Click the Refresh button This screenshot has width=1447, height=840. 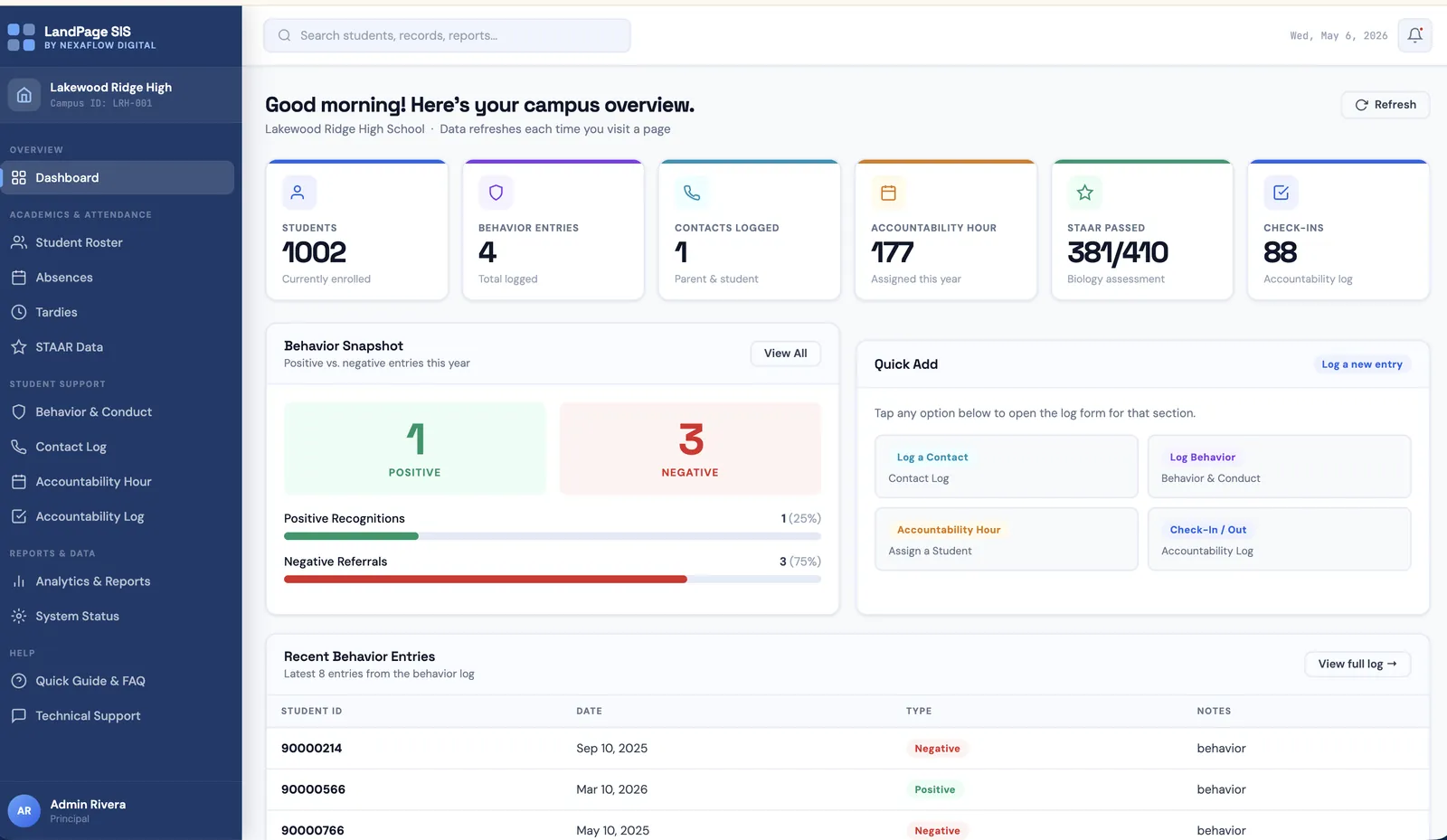point(1386,105)
